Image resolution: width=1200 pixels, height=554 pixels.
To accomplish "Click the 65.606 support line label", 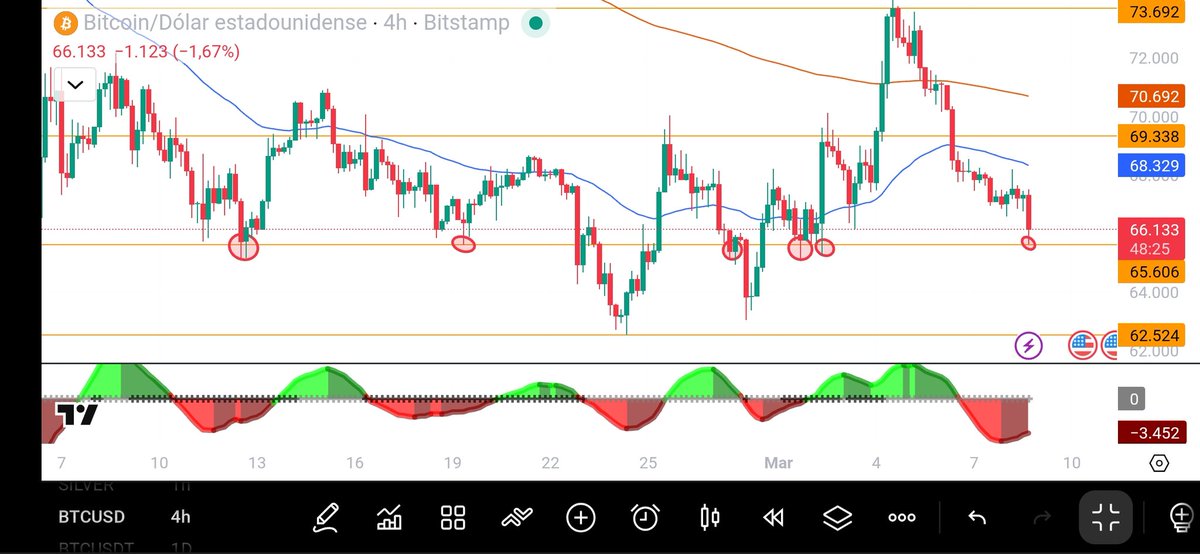I will [x=1151, y=272].
